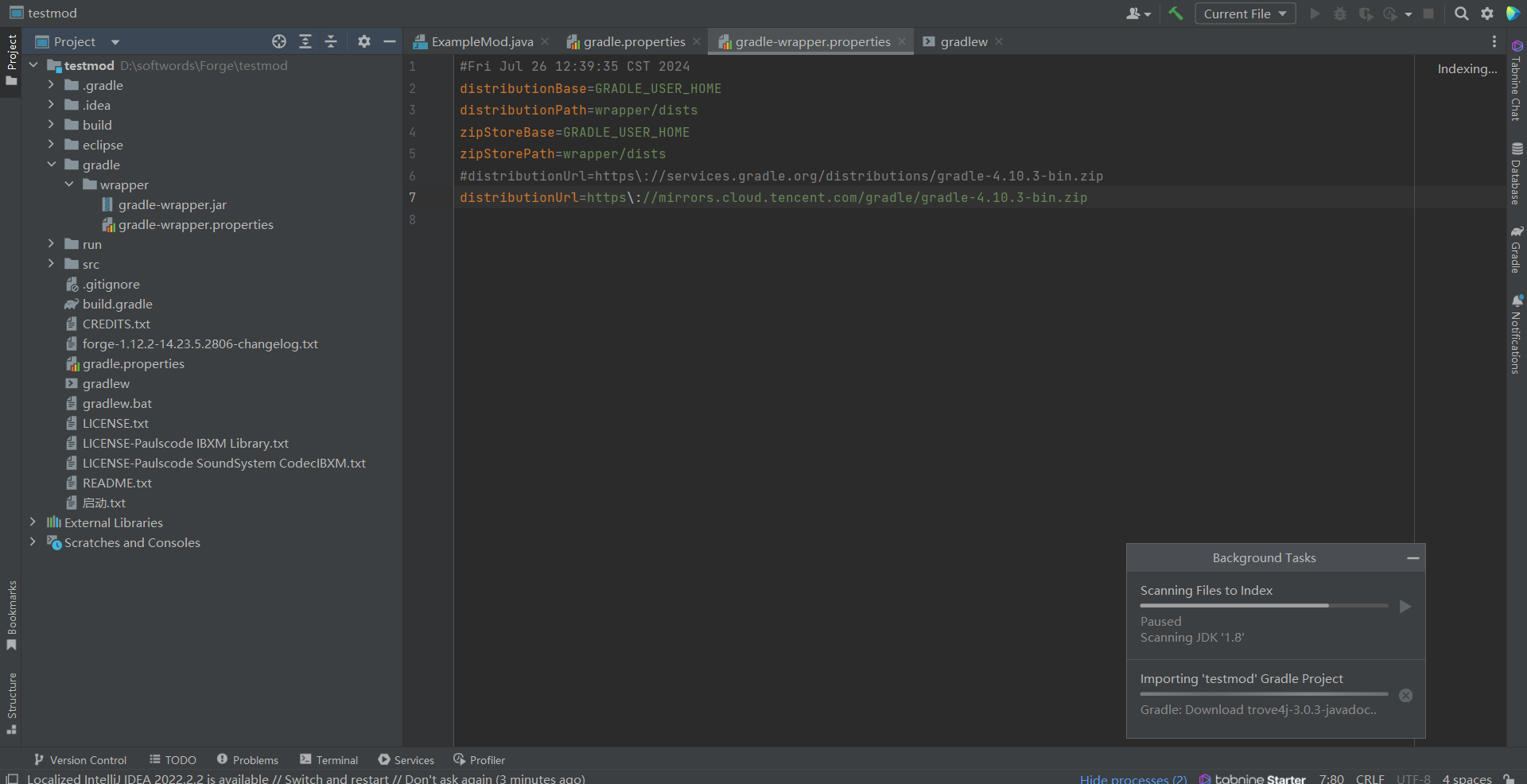Click the Build Project hammer icon

(x=1175, y=14)
